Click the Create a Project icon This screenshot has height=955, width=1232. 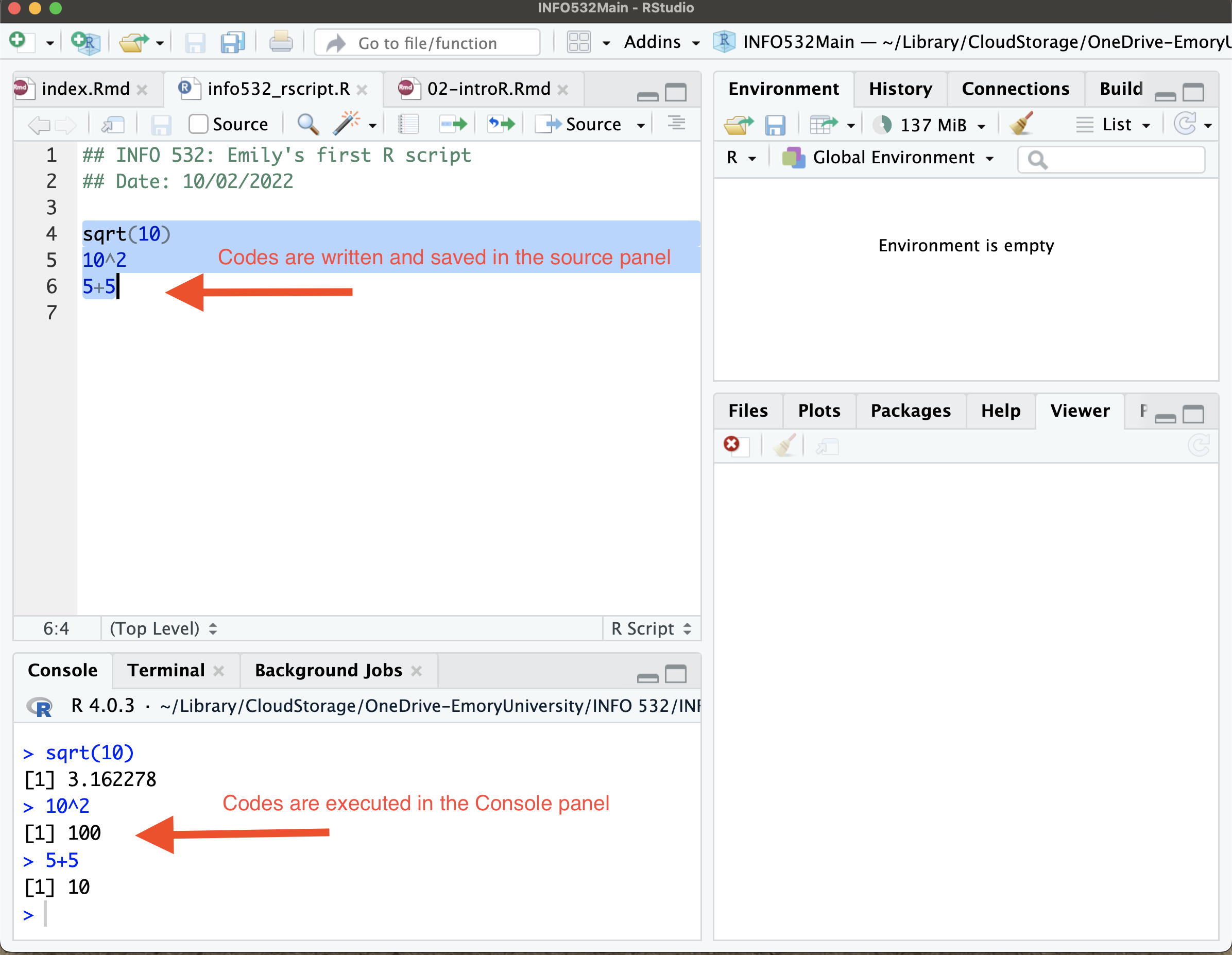[85, 43]
